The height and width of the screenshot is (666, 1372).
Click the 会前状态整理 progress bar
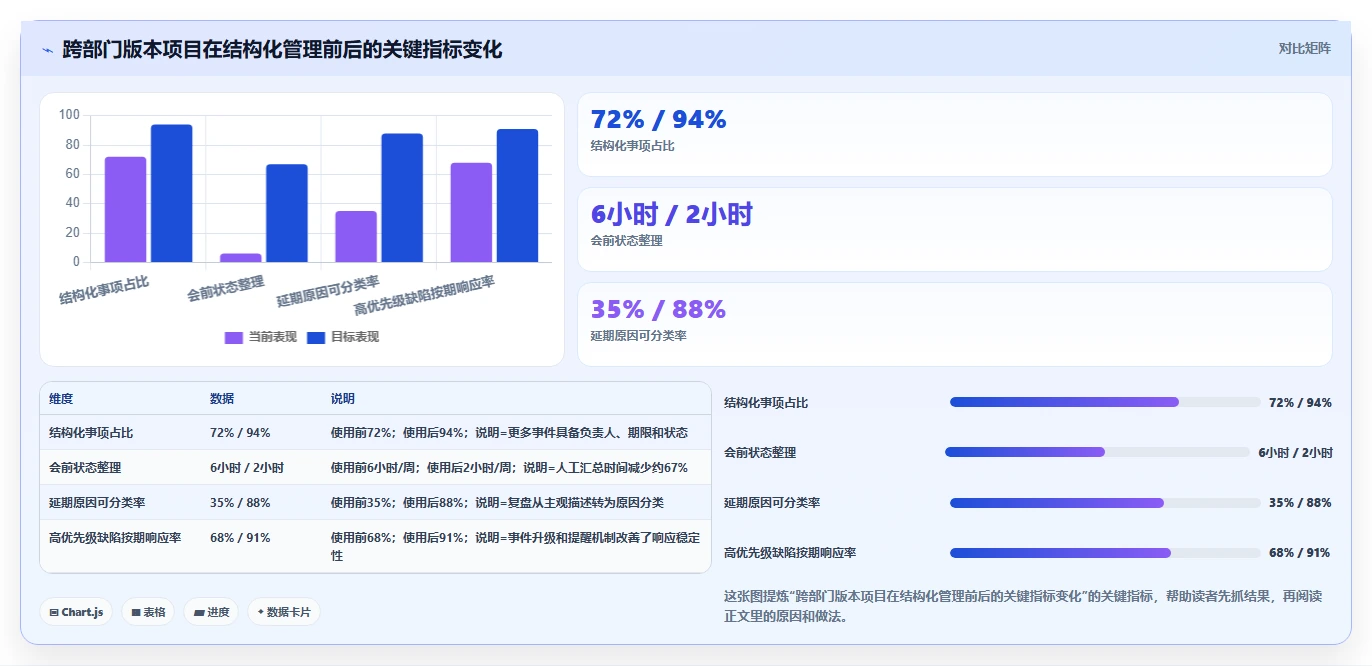coord(1097,452)
